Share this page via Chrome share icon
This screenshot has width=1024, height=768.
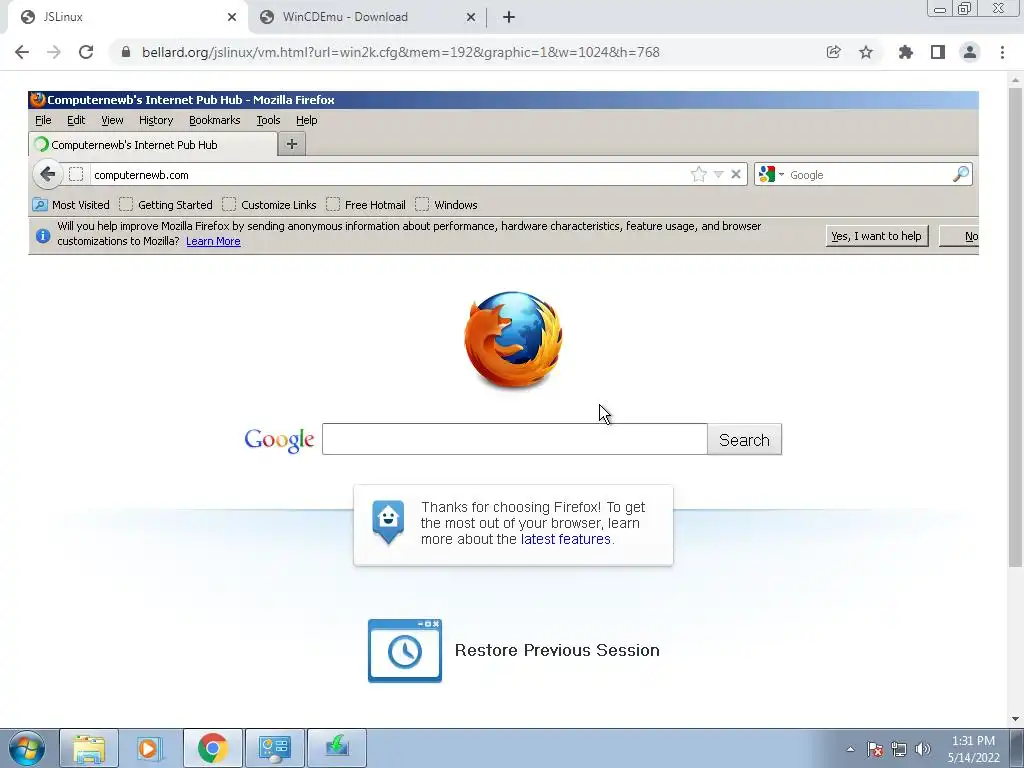pos(833,52)
